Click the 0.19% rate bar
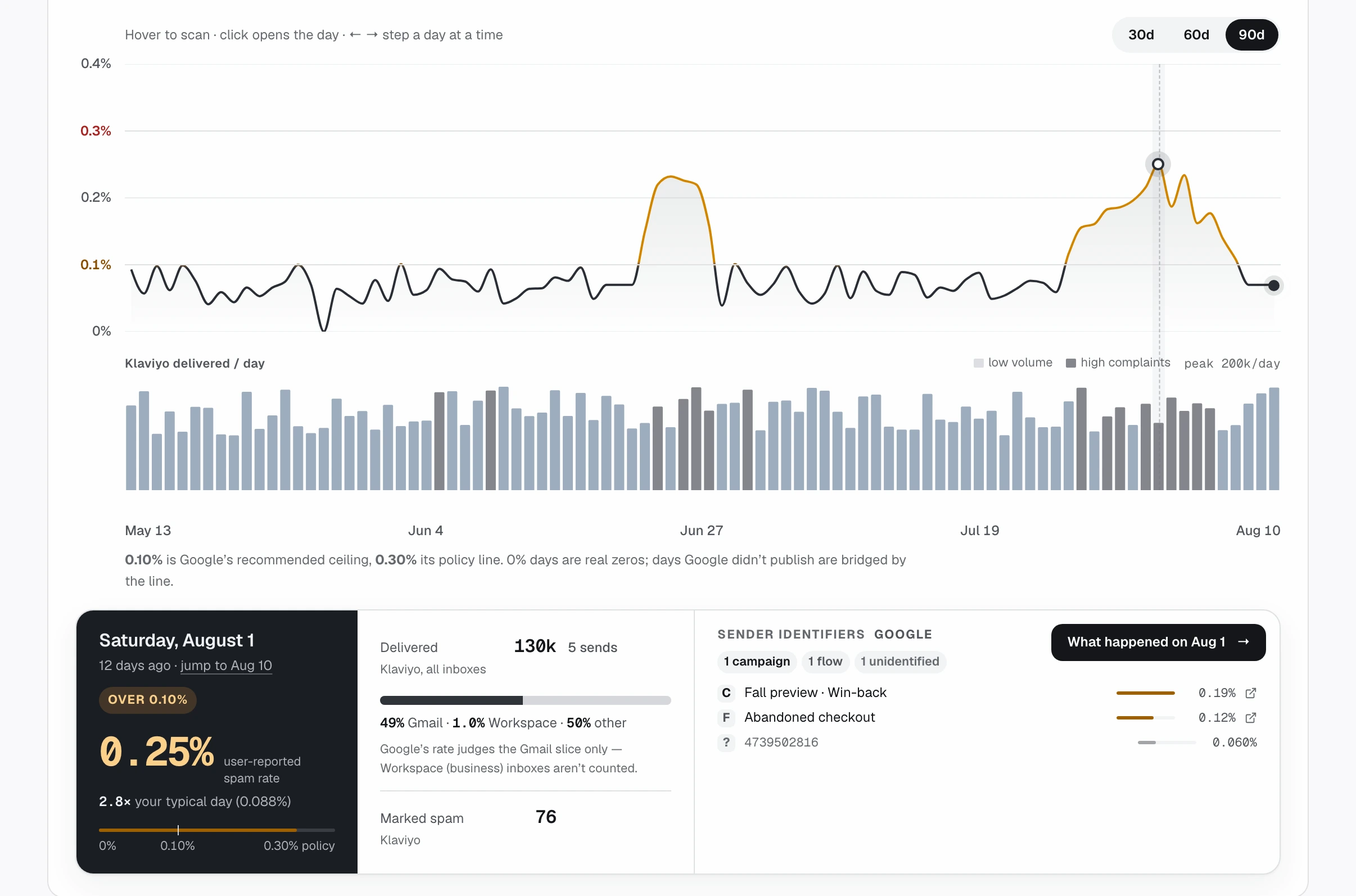 point(1145,693)
